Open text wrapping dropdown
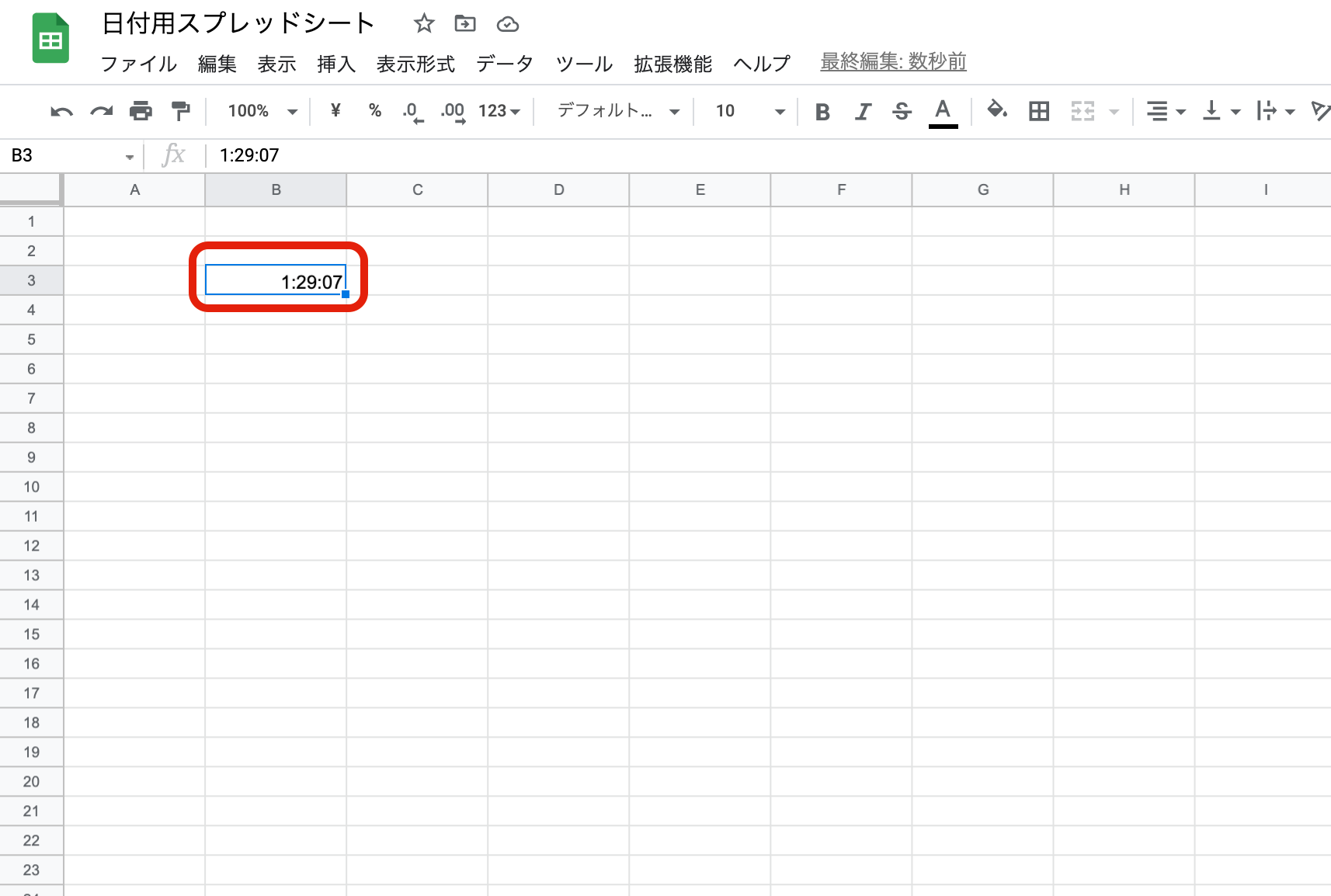 1276,111
